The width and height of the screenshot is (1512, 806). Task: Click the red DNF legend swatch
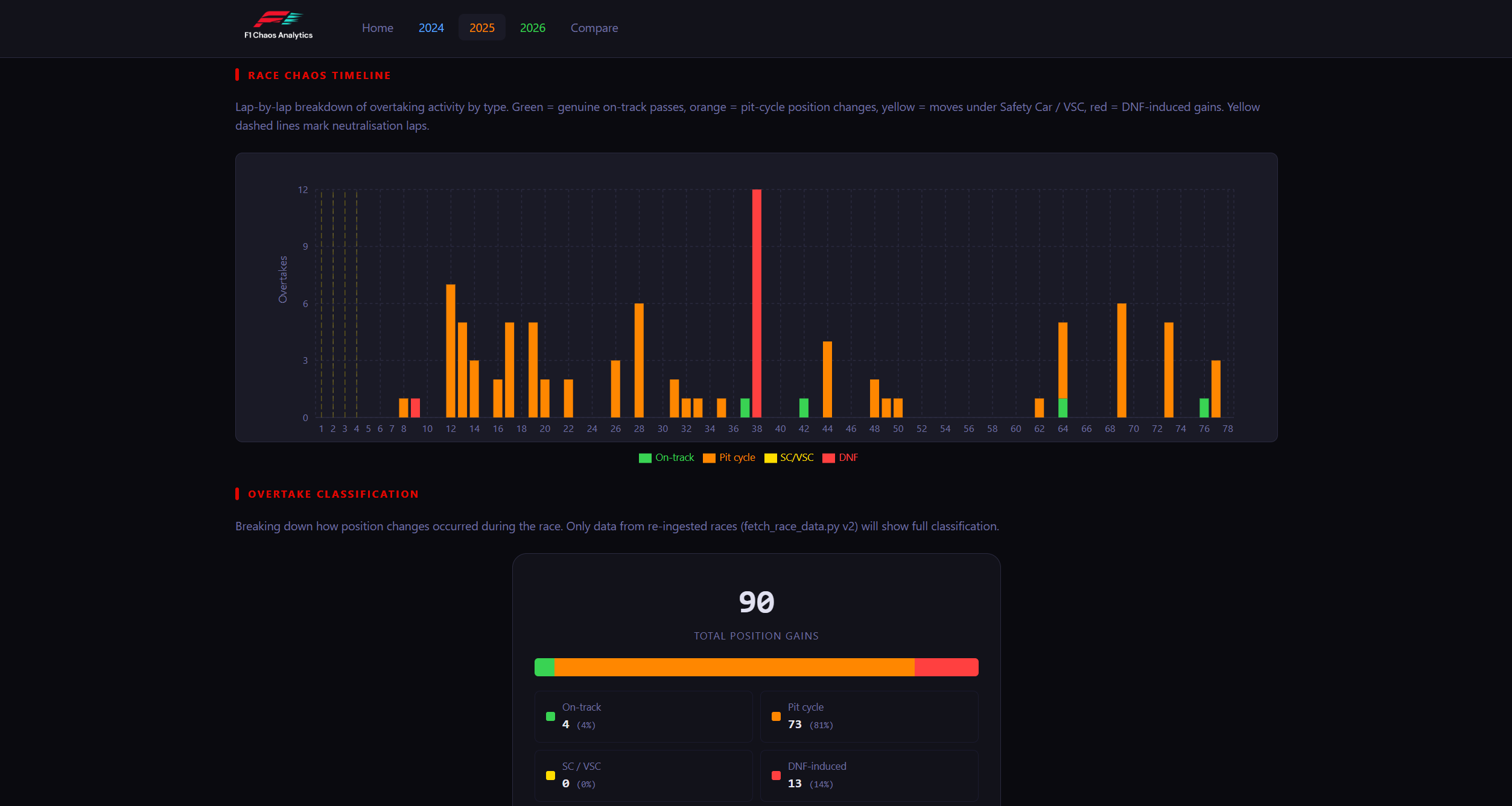[x=827, y=457]
